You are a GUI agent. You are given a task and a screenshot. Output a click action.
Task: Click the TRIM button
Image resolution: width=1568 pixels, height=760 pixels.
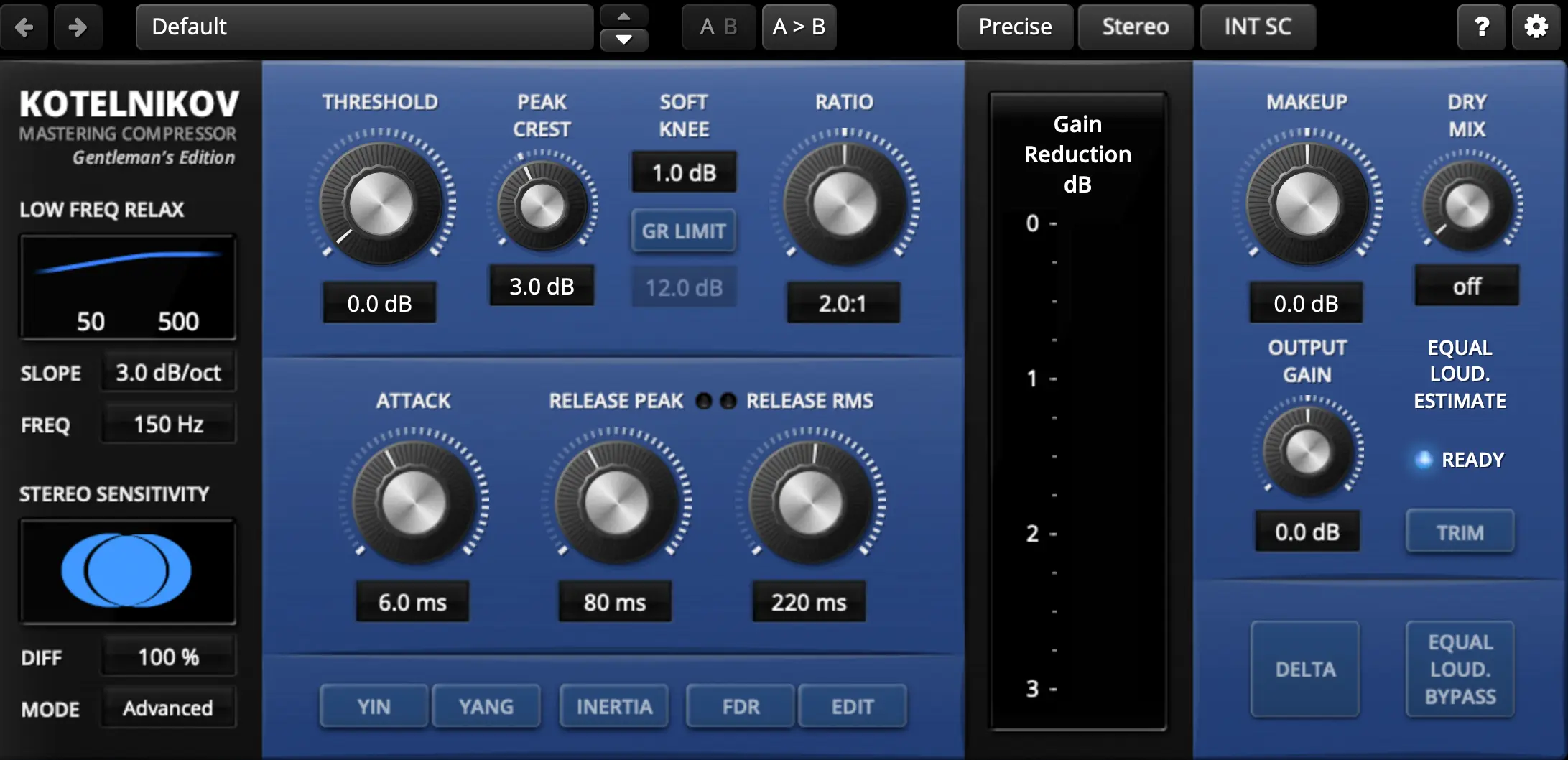click(x=1460, y=532)
